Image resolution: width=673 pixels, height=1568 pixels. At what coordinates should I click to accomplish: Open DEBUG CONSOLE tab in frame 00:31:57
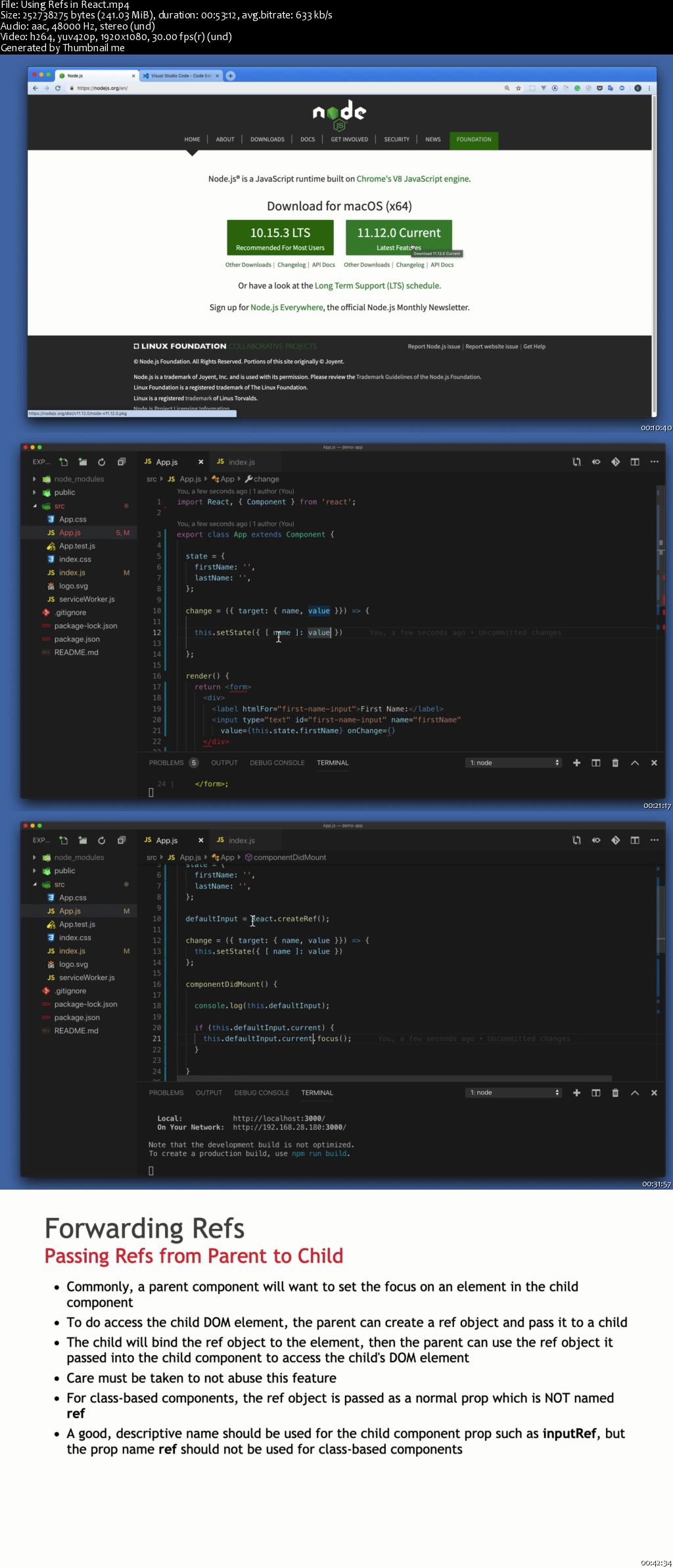click(x=262, y=1092)
